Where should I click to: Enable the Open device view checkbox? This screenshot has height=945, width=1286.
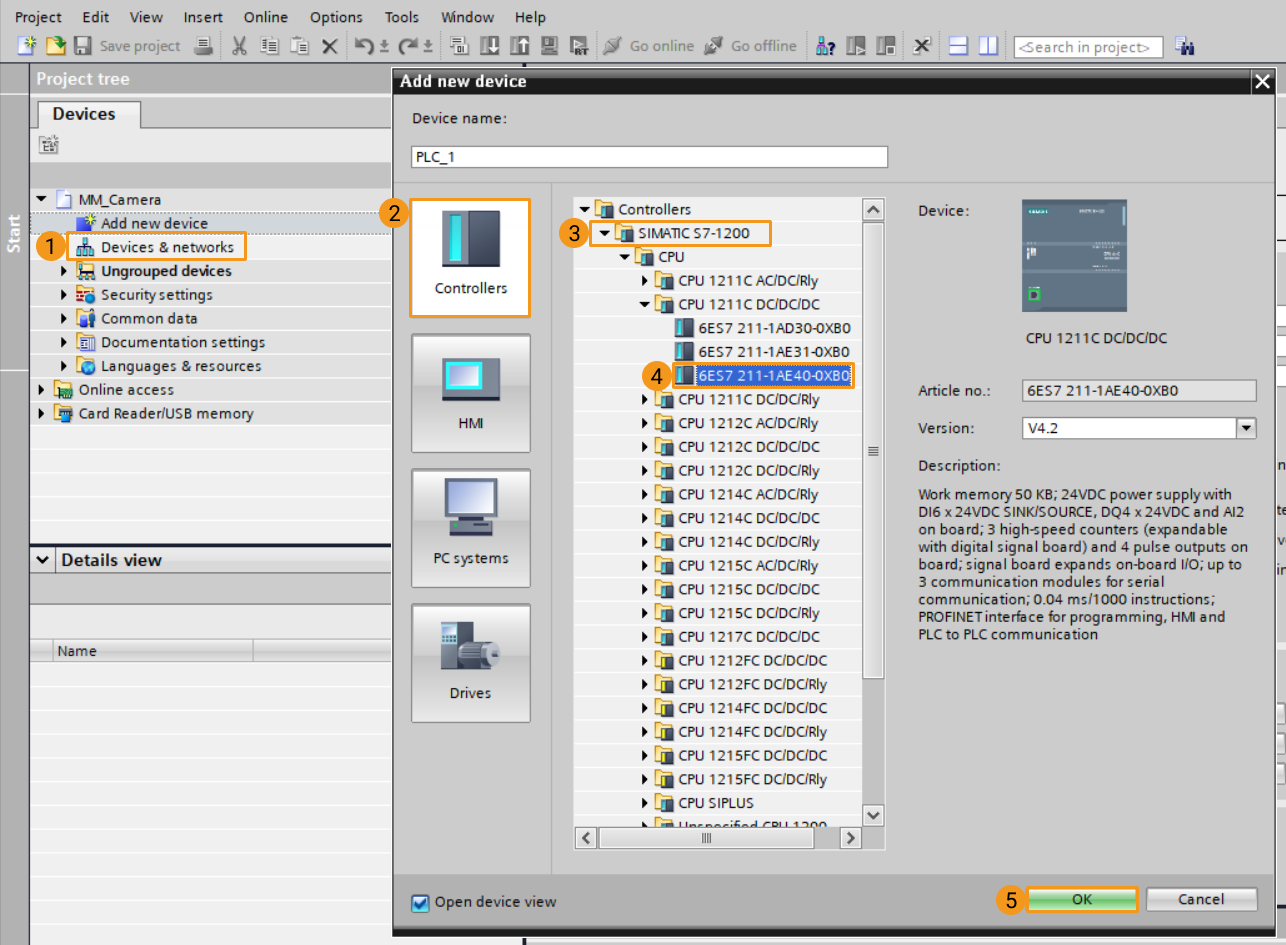point(419,901)
